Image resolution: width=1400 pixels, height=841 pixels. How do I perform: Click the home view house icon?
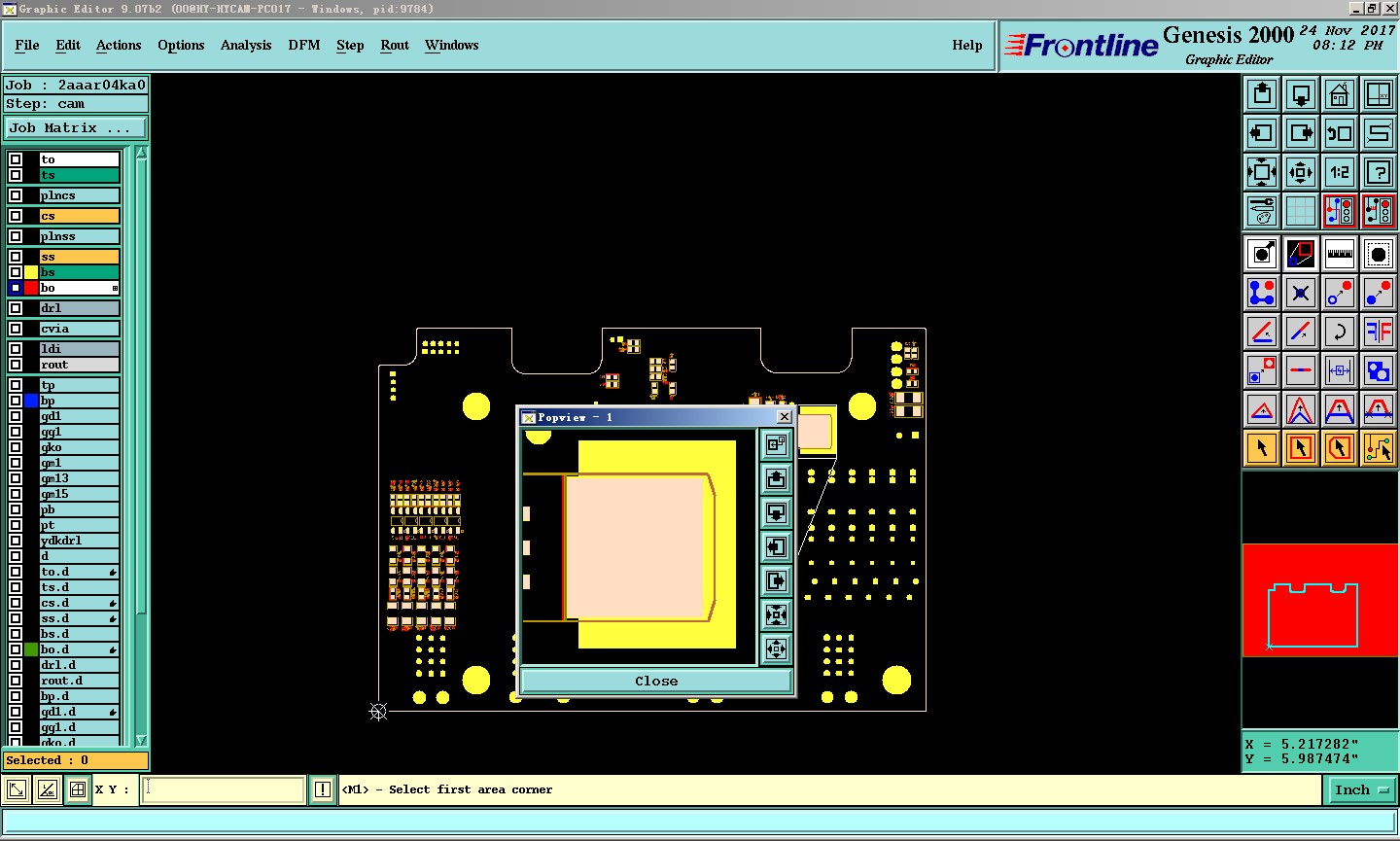[x=1340, y=94]
